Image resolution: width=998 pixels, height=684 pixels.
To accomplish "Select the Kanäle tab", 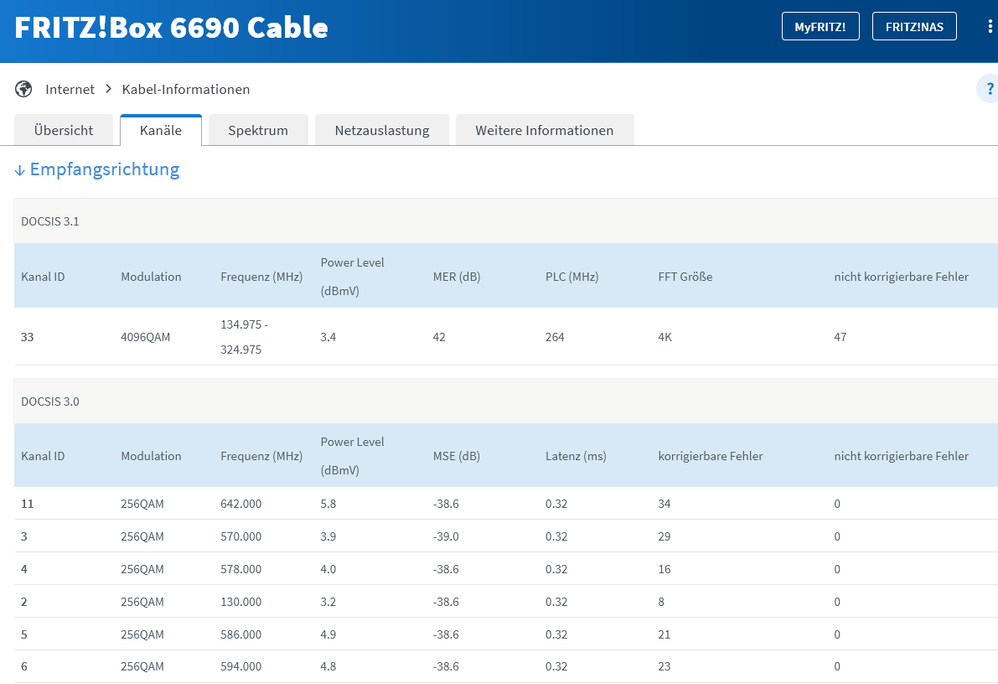I will click(160, 129).
